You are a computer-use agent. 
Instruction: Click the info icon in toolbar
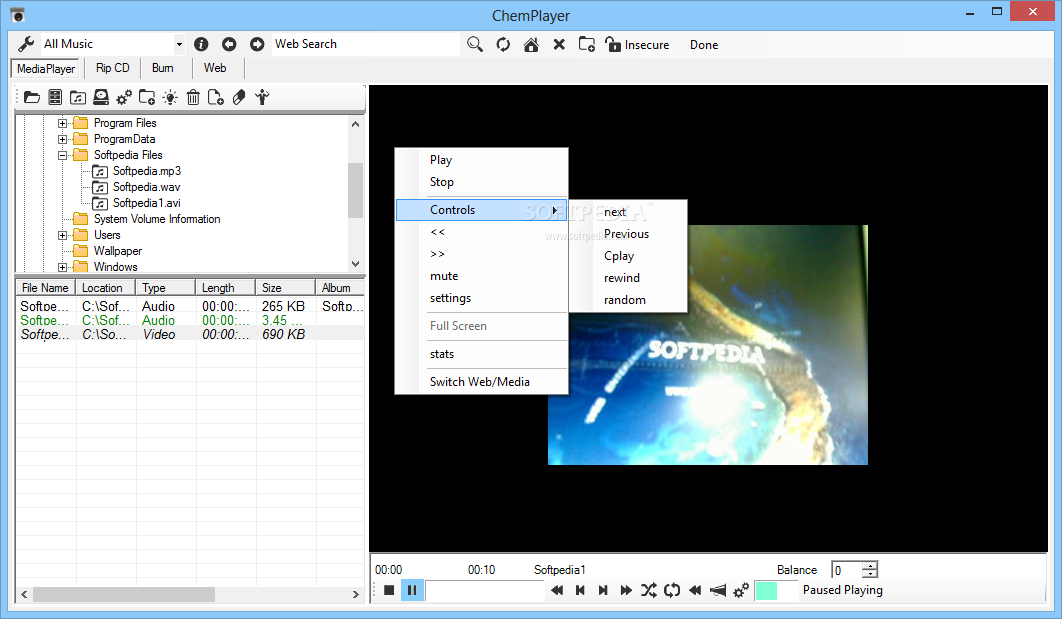coord(201,44)
